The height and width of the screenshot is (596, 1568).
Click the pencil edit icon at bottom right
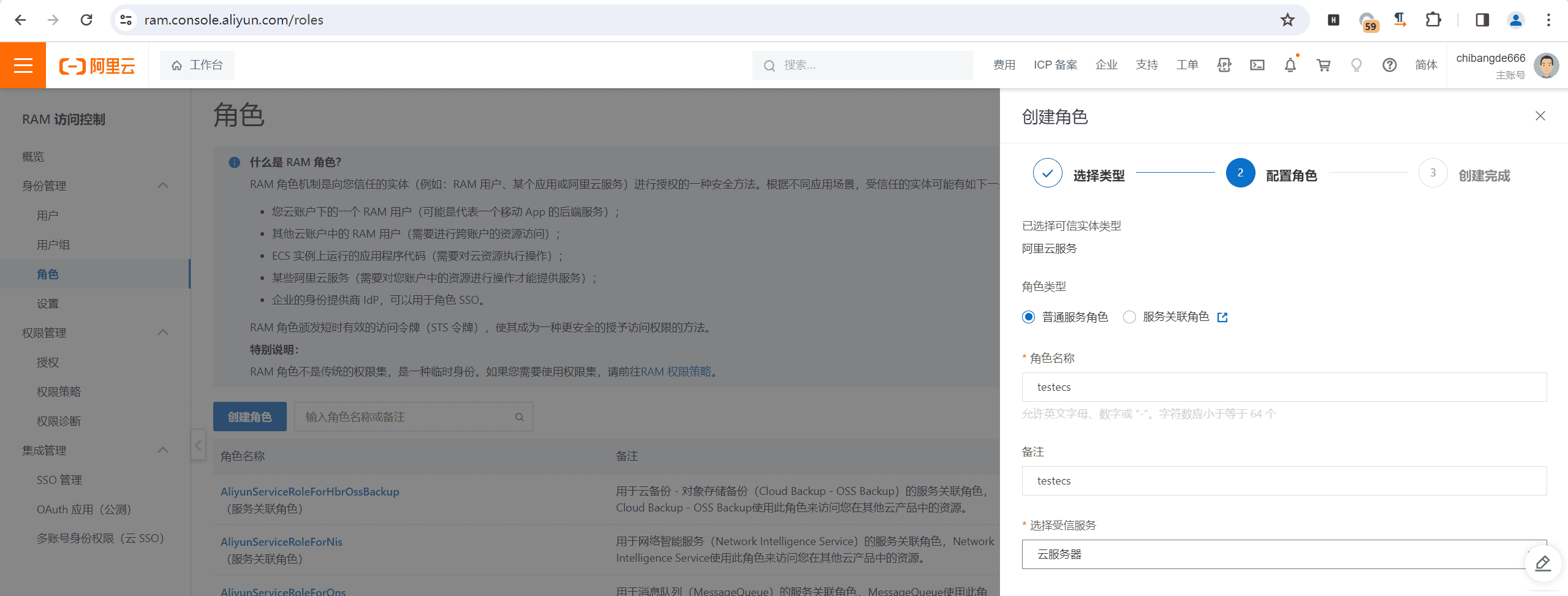(1542, 564)
